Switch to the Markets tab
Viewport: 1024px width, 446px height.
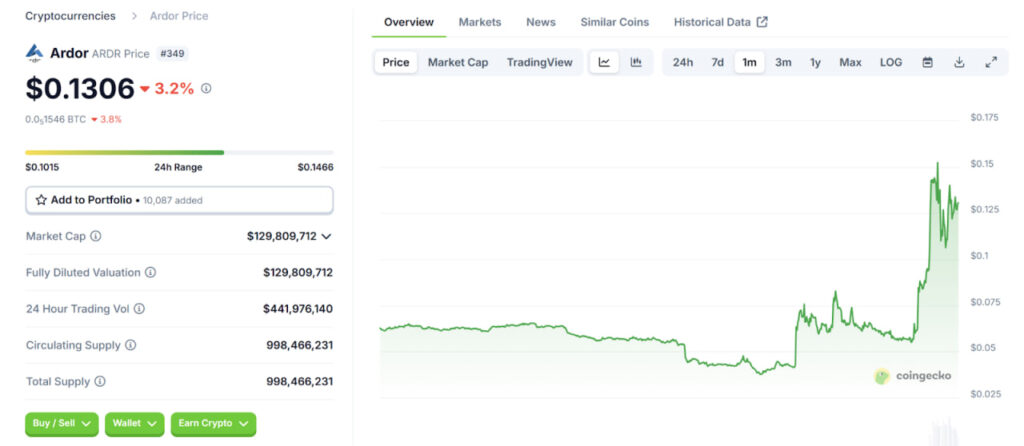[480, 22]
